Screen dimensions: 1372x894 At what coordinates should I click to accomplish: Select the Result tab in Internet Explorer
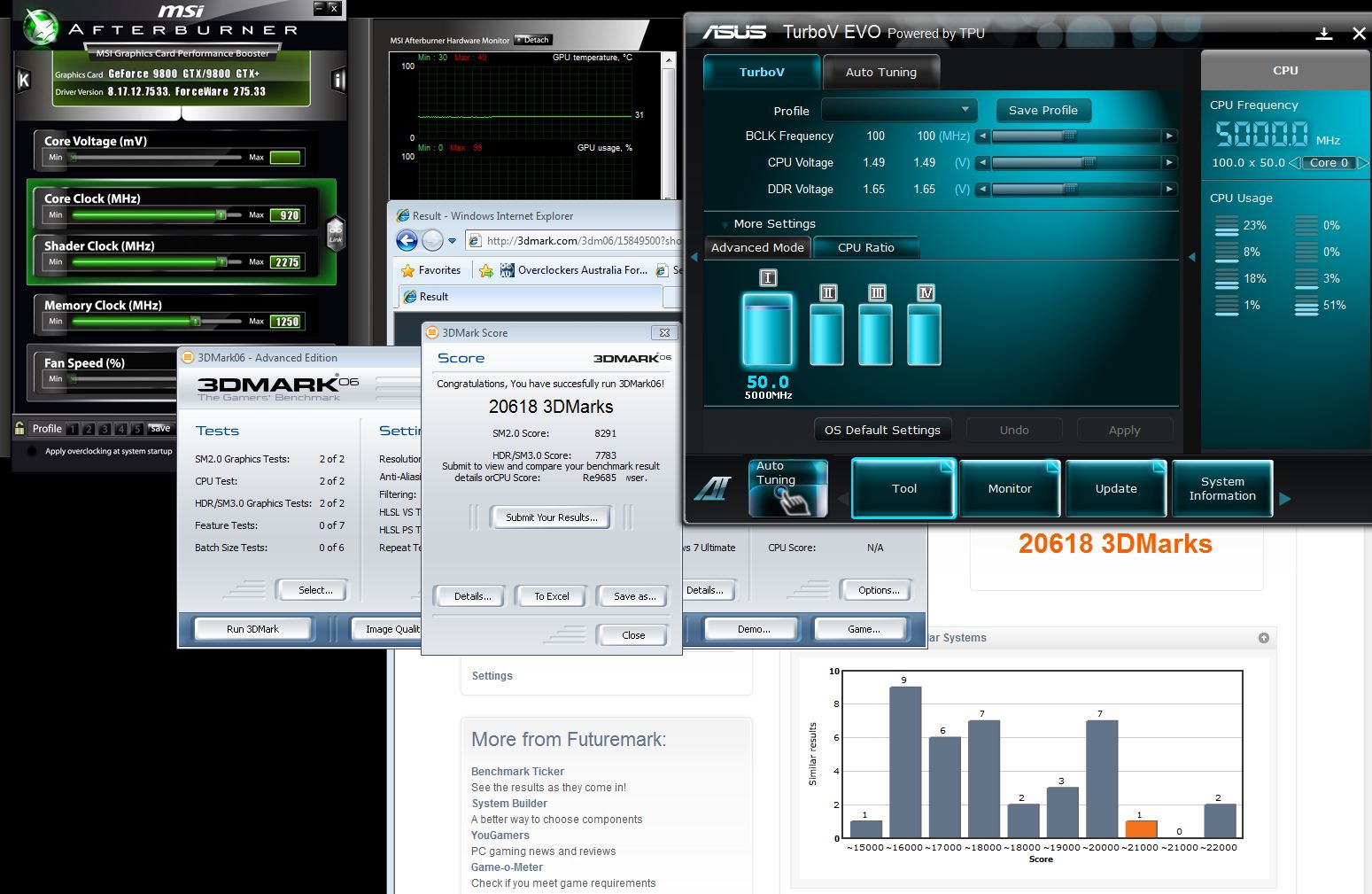(531, 297)
